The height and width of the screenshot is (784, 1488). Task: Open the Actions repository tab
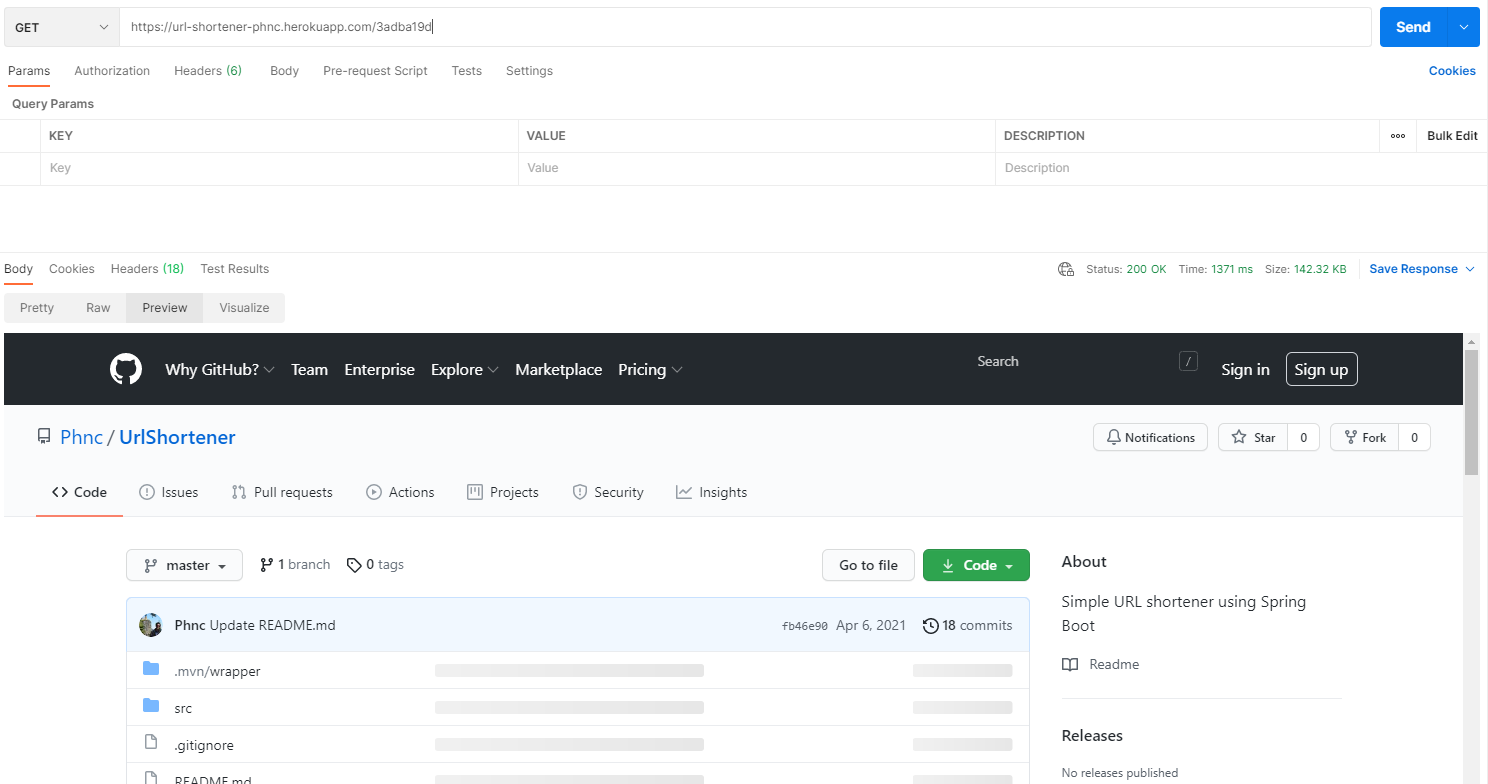[400, 492]
